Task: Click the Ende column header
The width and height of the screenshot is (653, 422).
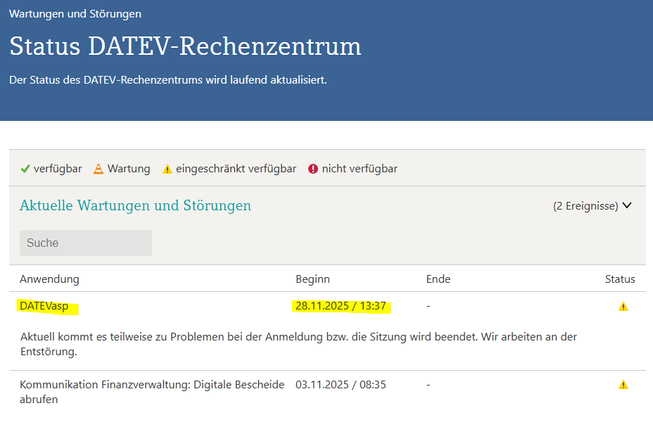Action: [438, 279]
